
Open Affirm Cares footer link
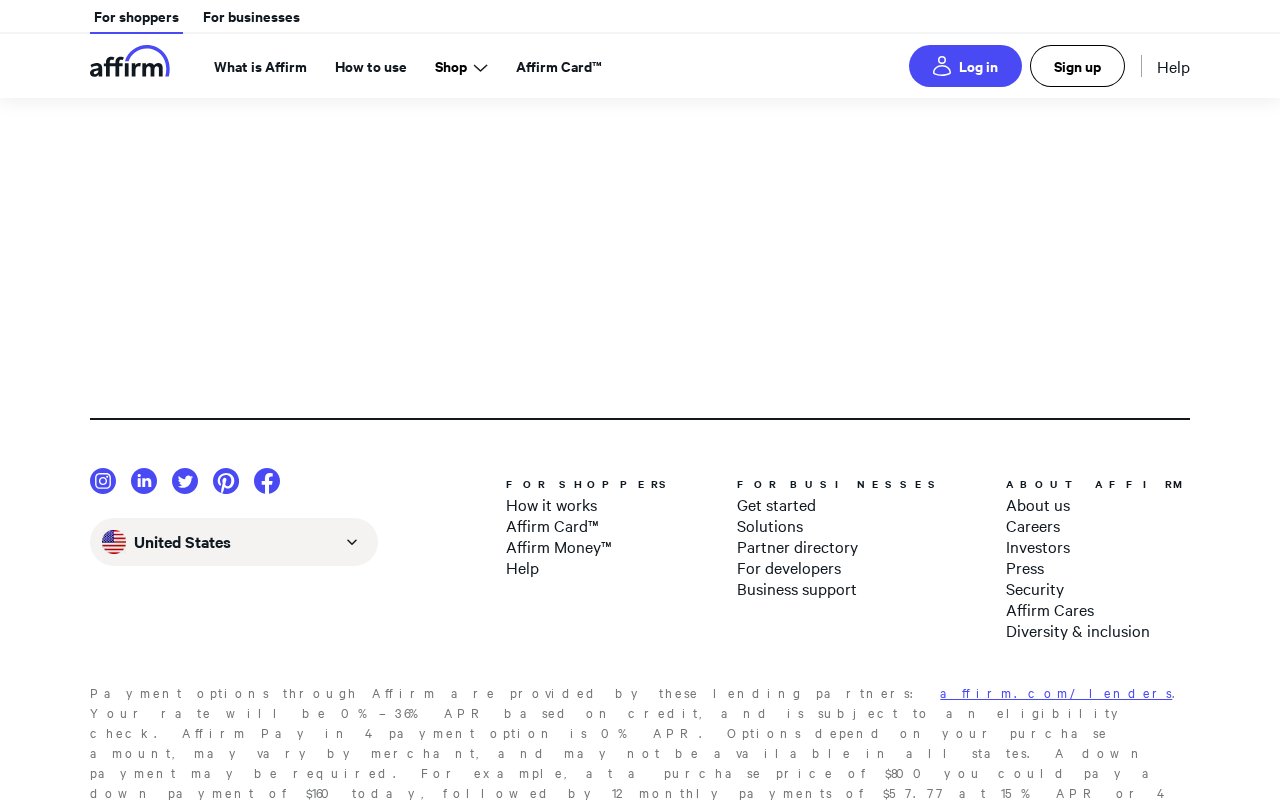1050,610
